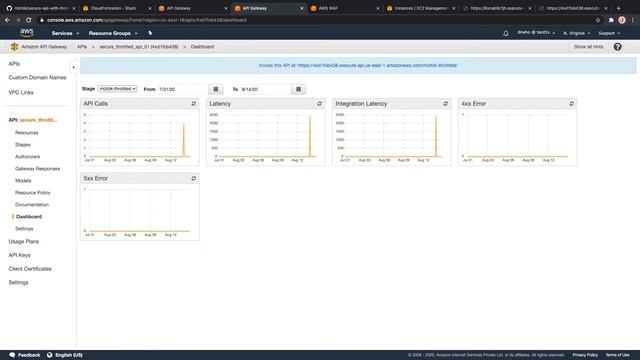
Task: Open the browser profile avatar
Action: click(x=622, y=20)
